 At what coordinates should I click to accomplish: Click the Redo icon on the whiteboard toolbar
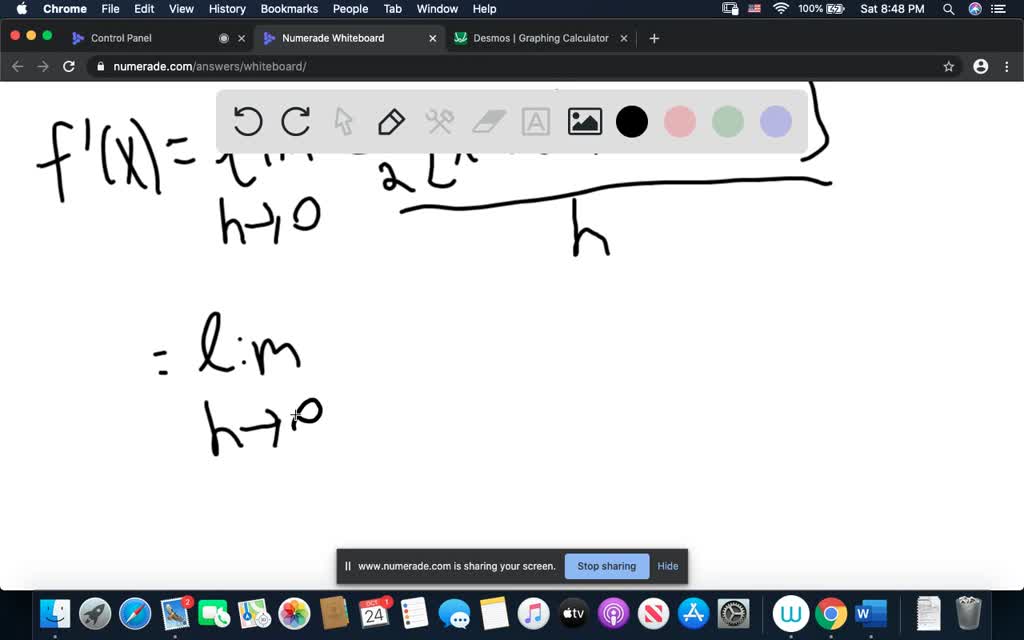click(x=296, y=121)
